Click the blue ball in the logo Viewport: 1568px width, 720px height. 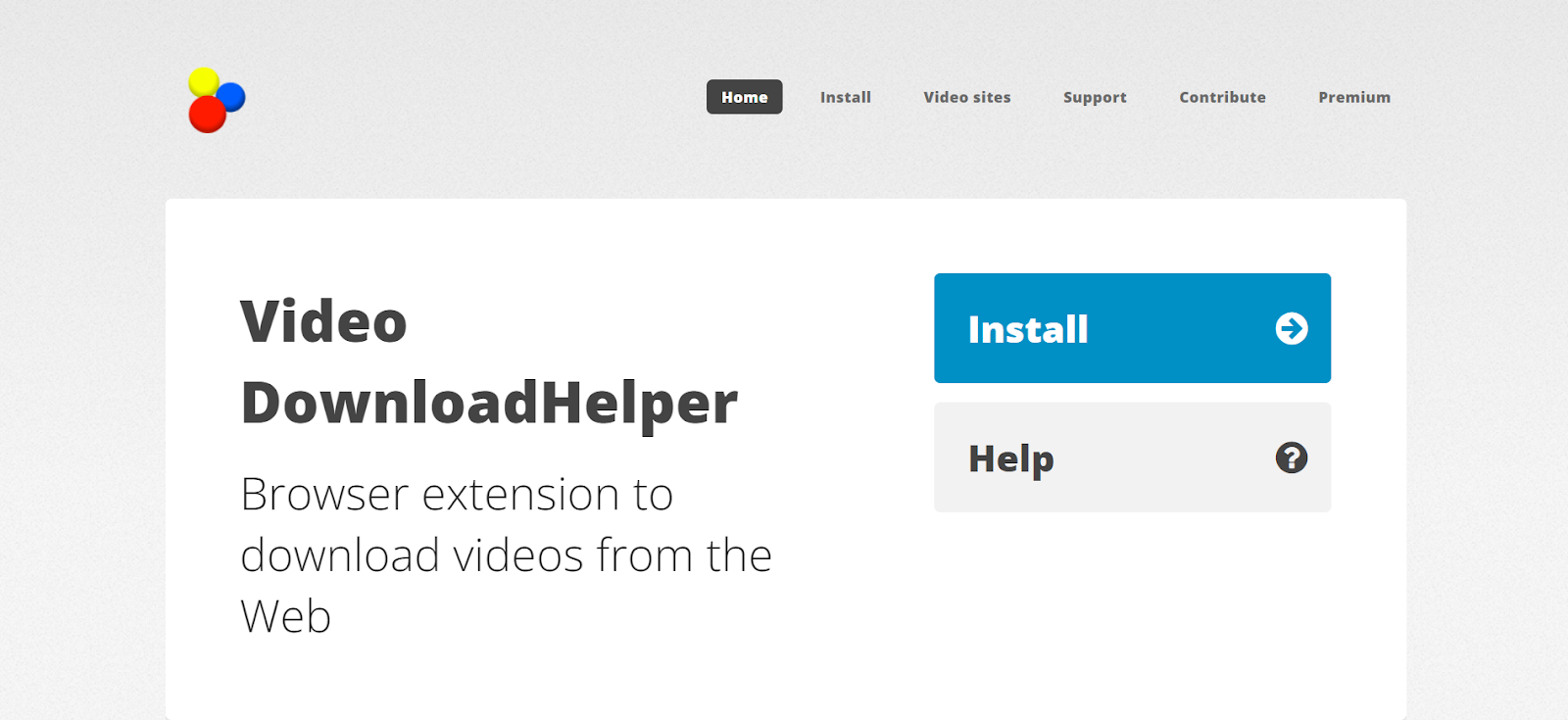point(232,97)
